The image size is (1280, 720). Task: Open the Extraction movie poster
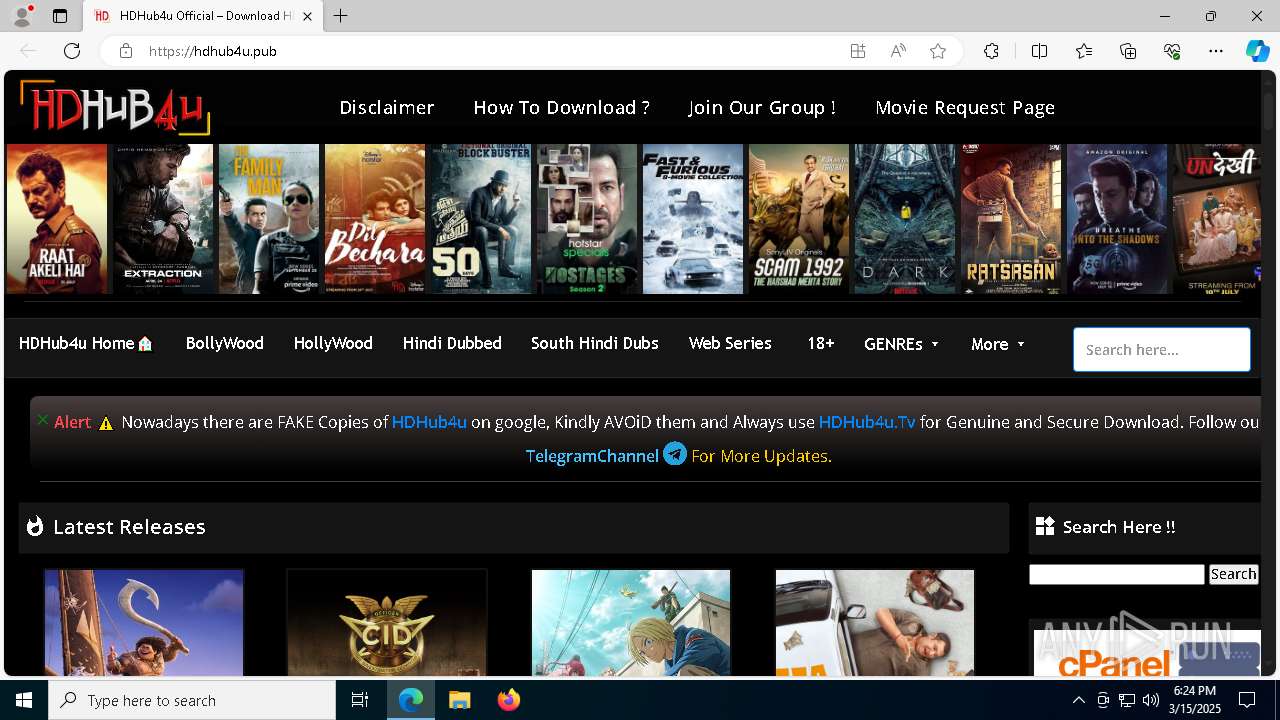(163, 219)
